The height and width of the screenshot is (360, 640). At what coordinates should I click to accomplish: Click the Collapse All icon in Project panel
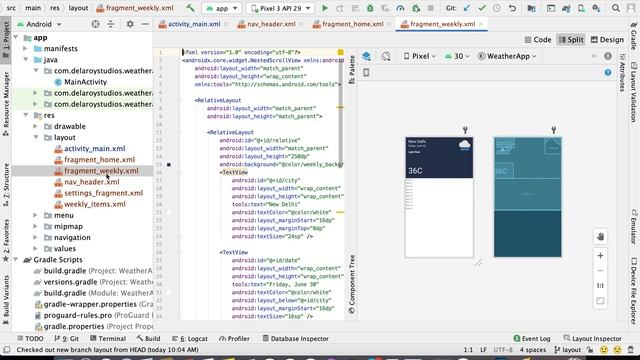(x=111, y=24)
